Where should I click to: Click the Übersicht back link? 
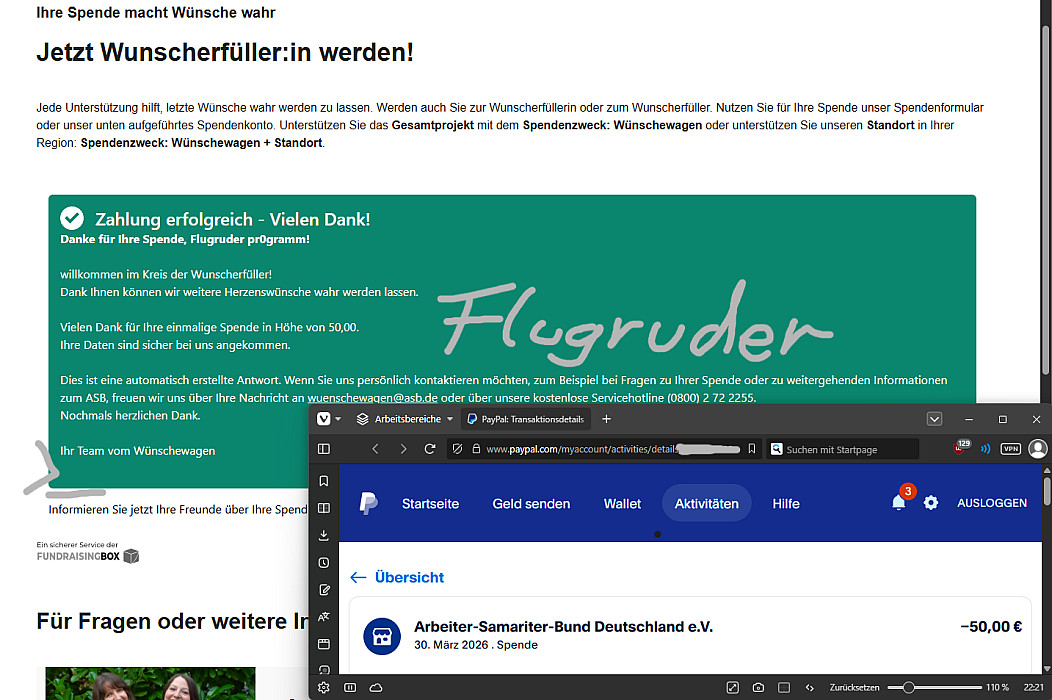click(397, 577)
